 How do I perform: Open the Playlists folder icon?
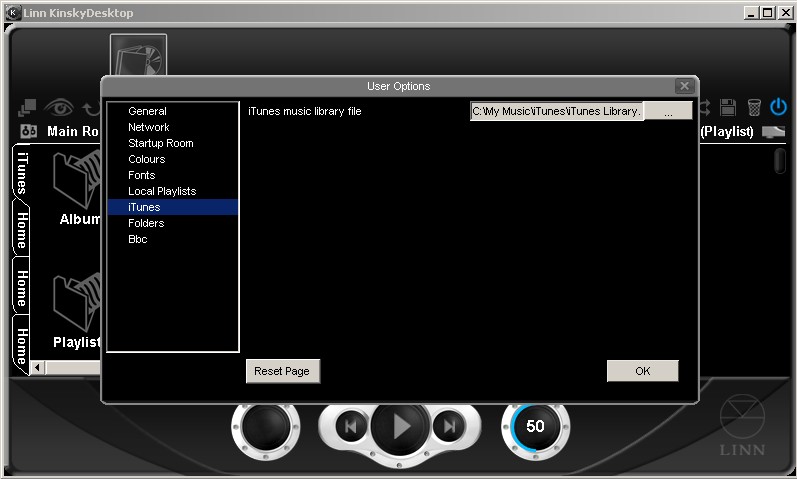tap(77, 302)
